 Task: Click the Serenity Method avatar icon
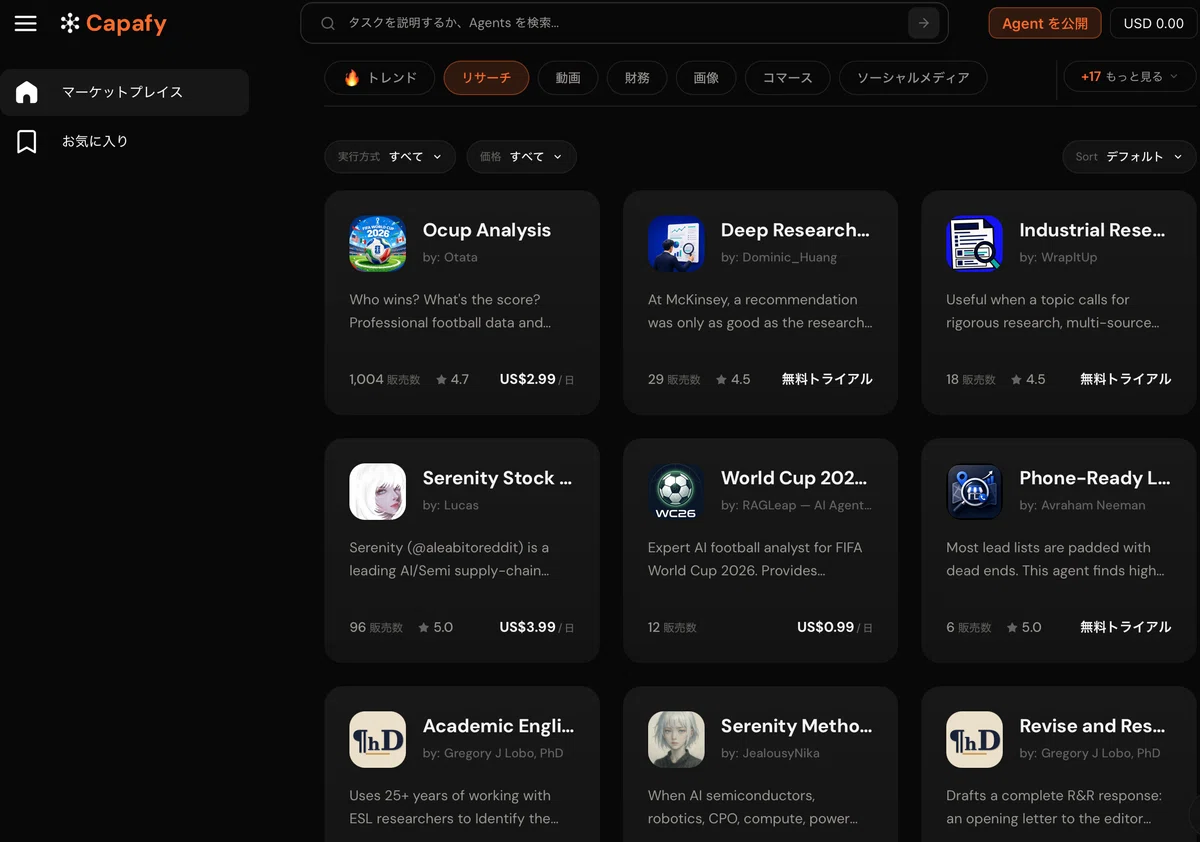[676, 739]
